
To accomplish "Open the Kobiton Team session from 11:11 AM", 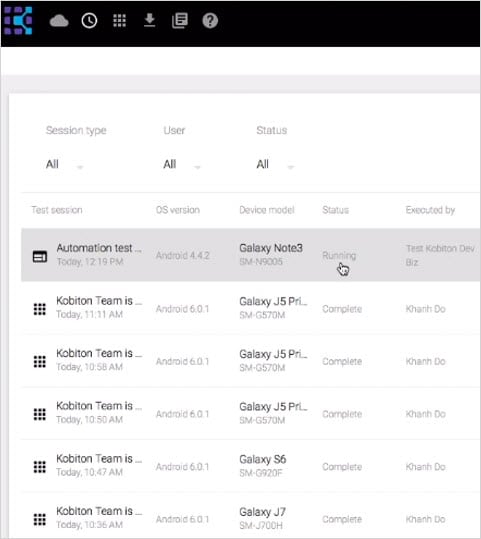I will (x=99, y=301).
